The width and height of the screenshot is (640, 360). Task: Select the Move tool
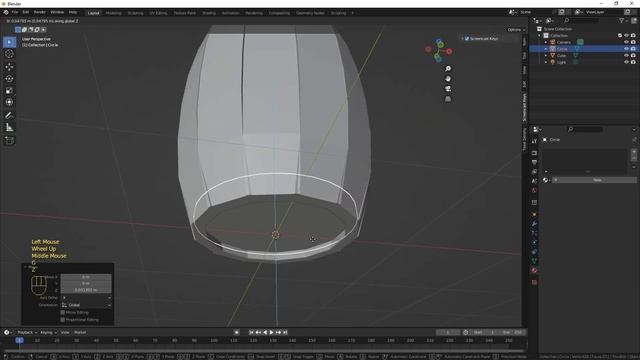tap(9, 67)
